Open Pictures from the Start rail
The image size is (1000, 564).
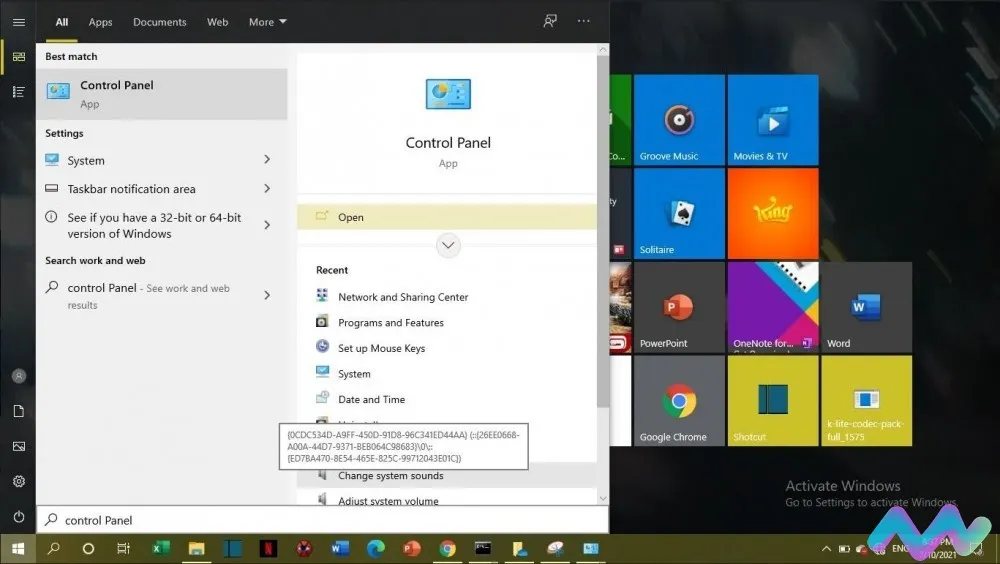[18, 447]
